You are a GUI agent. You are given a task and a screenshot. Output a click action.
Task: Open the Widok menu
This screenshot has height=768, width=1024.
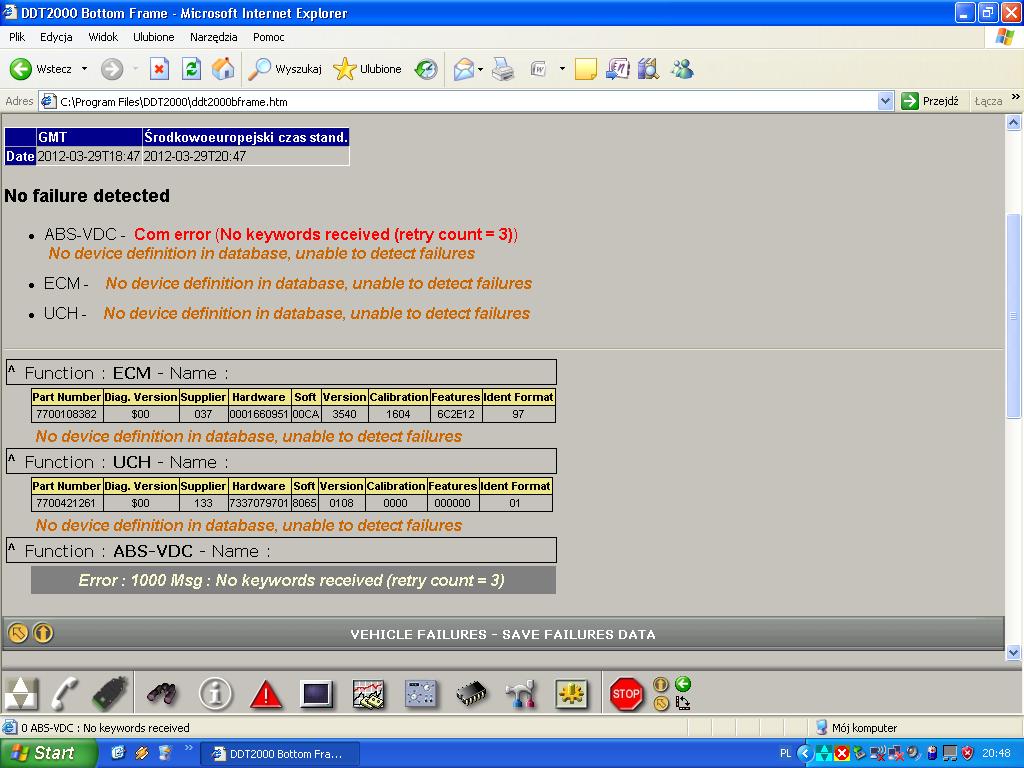[103, 37]
